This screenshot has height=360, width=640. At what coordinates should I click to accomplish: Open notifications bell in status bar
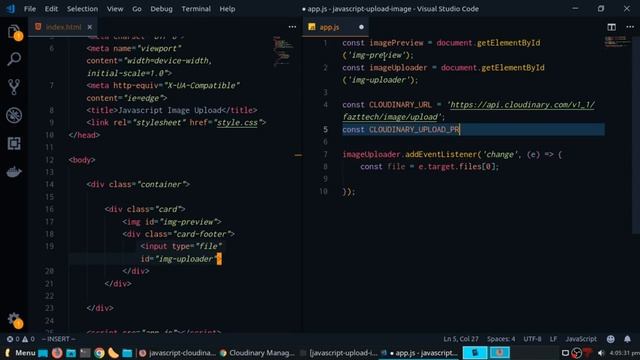click(627, 339)
